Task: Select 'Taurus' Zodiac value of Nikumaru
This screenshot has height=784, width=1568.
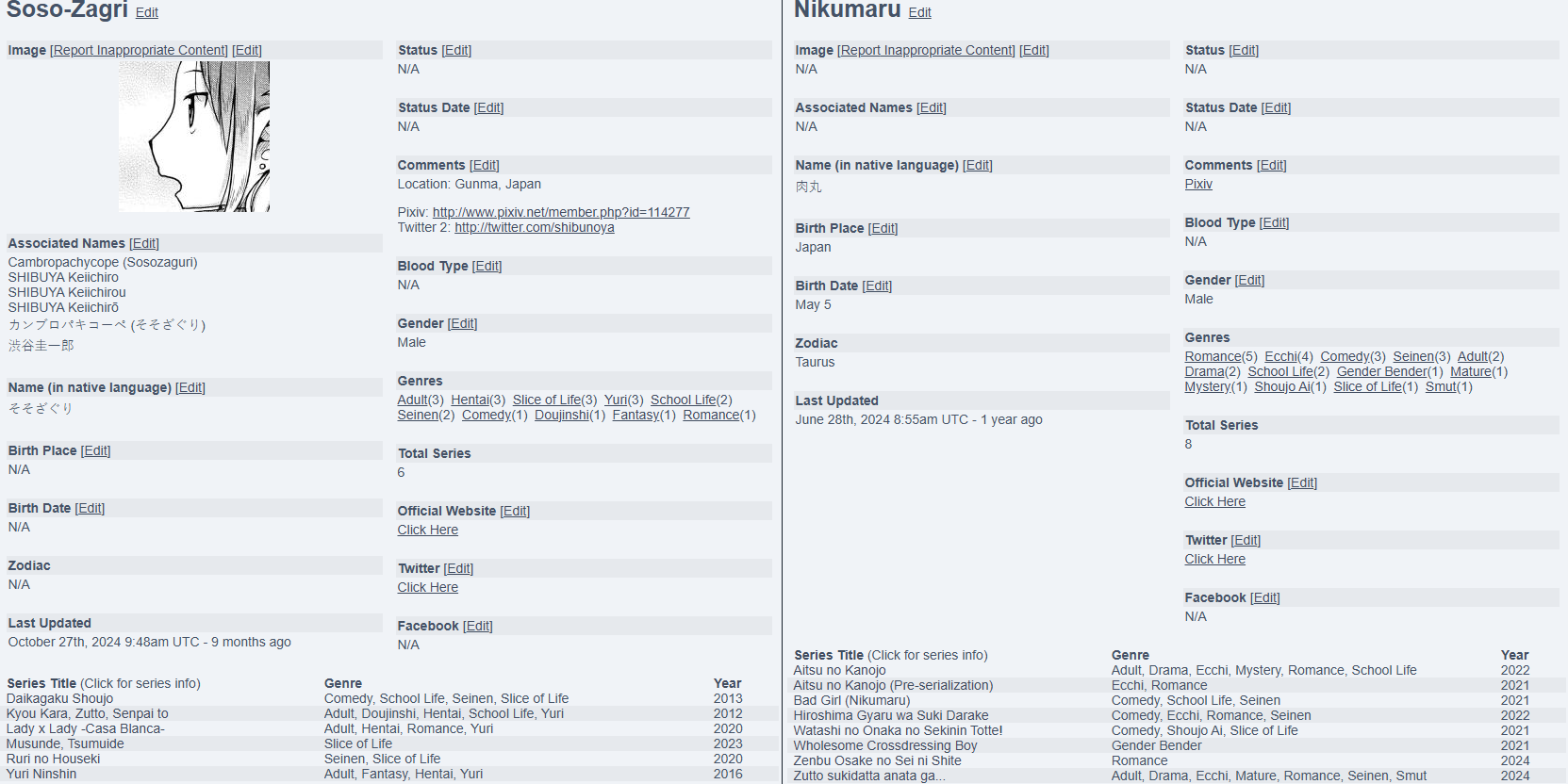Action: coord(815,362)
